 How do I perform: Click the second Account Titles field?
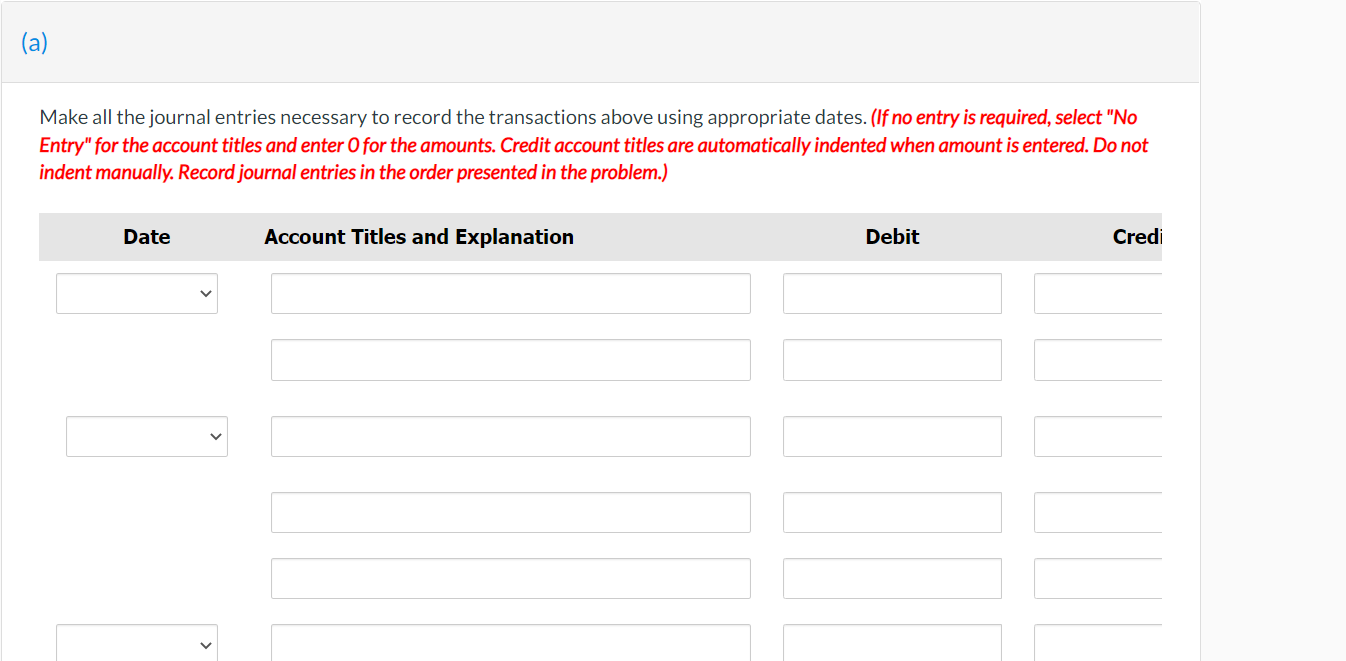pos(510,360)
